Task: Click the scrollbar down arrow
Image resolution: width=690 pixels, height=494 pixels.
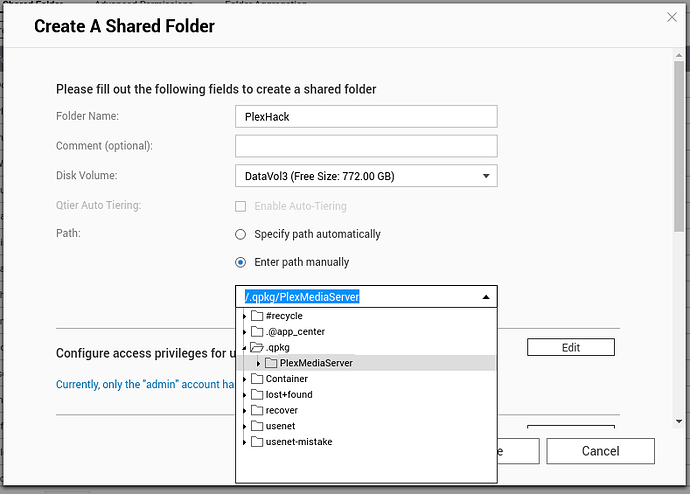Action: [x=679, y=421]
